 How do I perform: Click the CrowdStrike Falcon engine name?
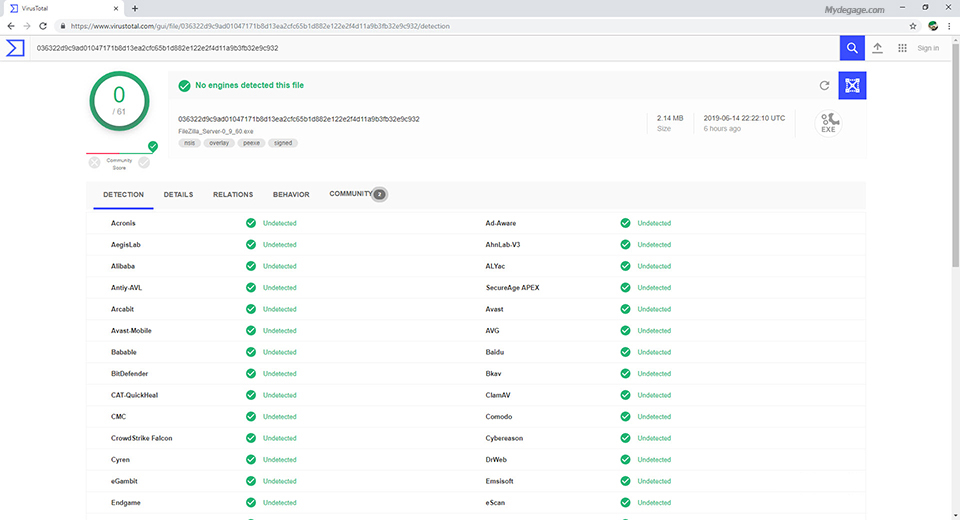pos(141,438)
